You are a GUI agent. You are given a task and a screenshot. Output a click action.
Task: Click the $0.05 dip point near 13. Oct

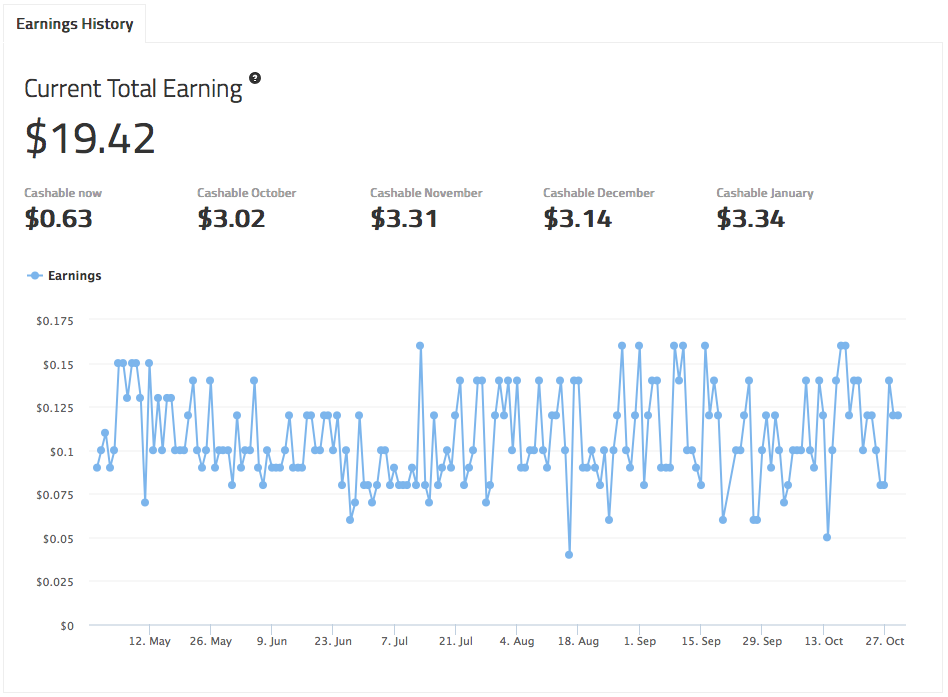(827, 537)
